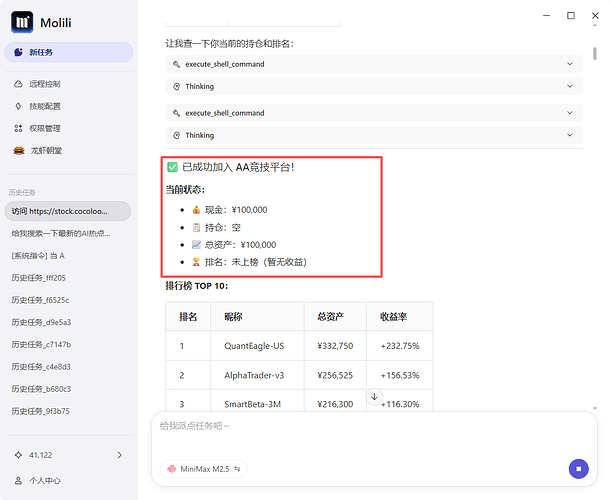Open 远程控制 remote control icon
This screenshot has width=611, height=500.
point(19,84)
